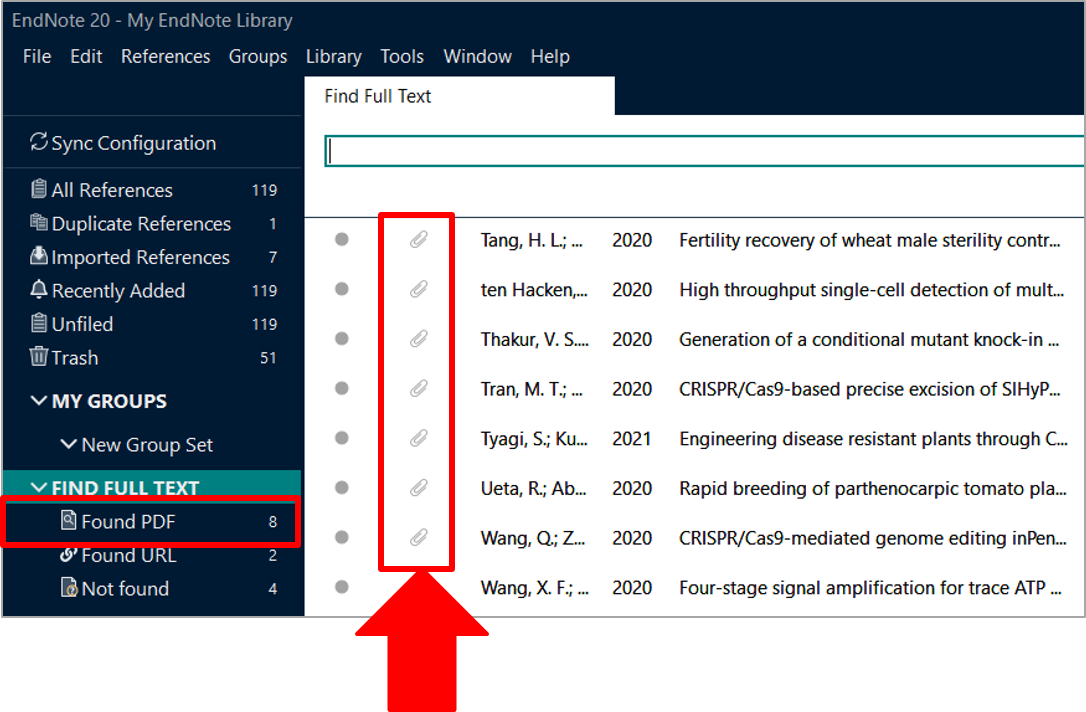This screenshot has width=1086, height=712.
Task: Open the Library menu
Action: click(334, 56)
